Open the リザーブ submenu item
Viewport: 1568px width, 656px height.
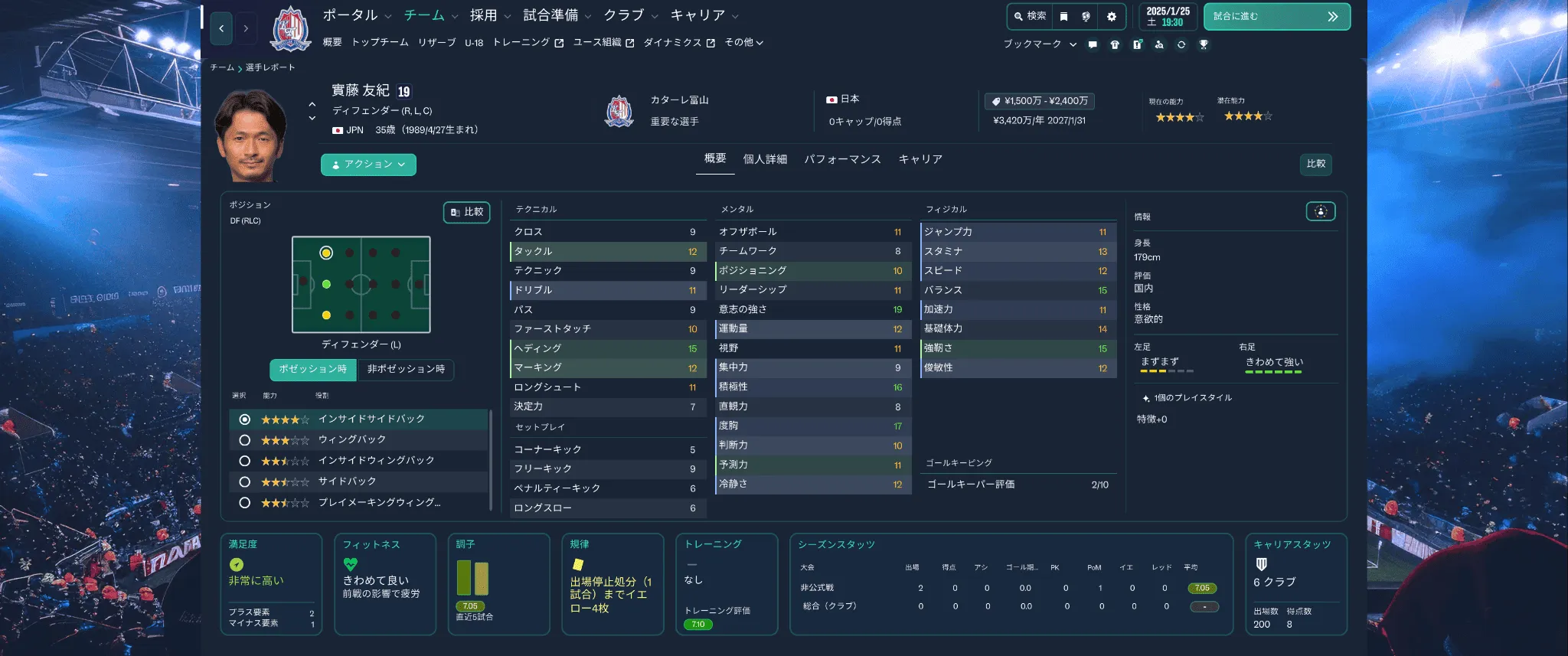[436, 43]
